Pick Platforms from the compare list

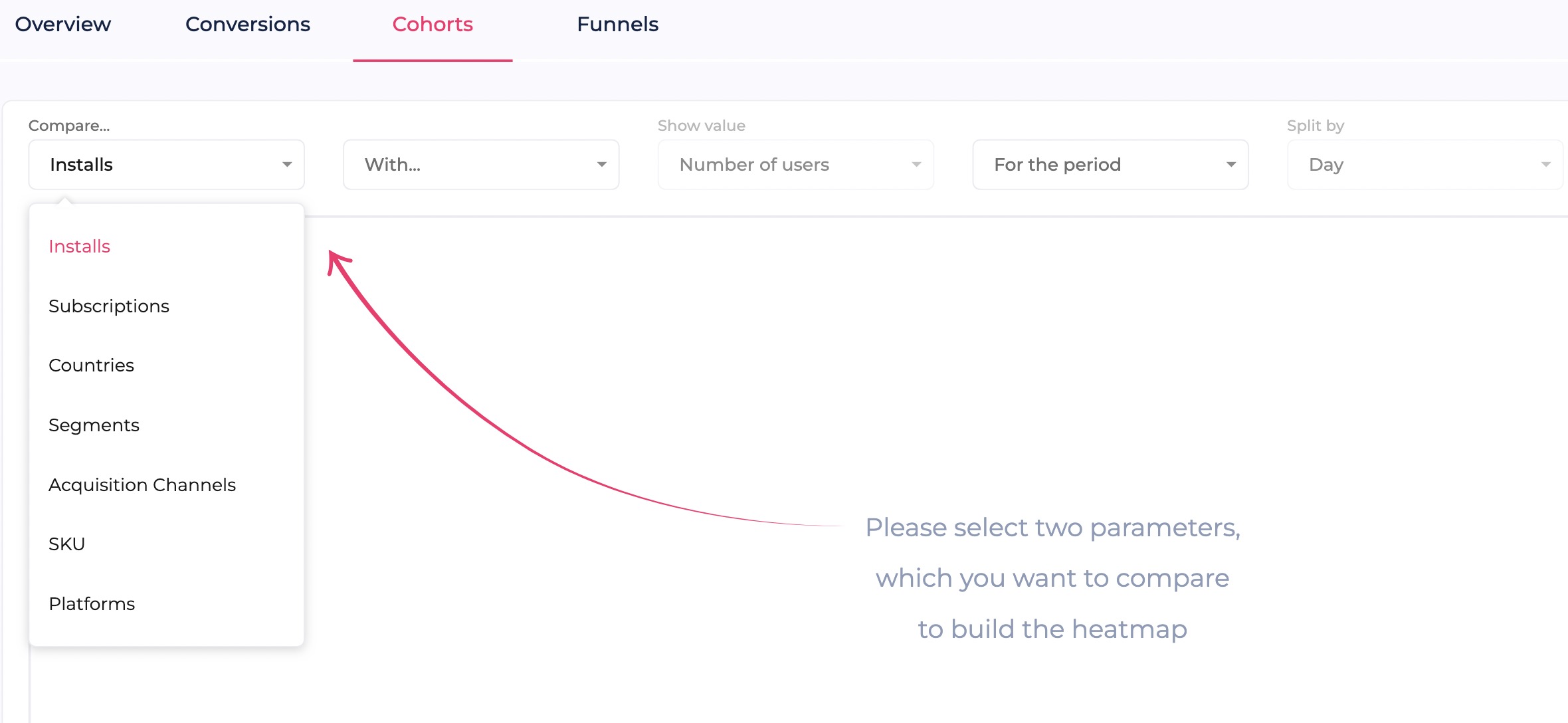[92, 604]
